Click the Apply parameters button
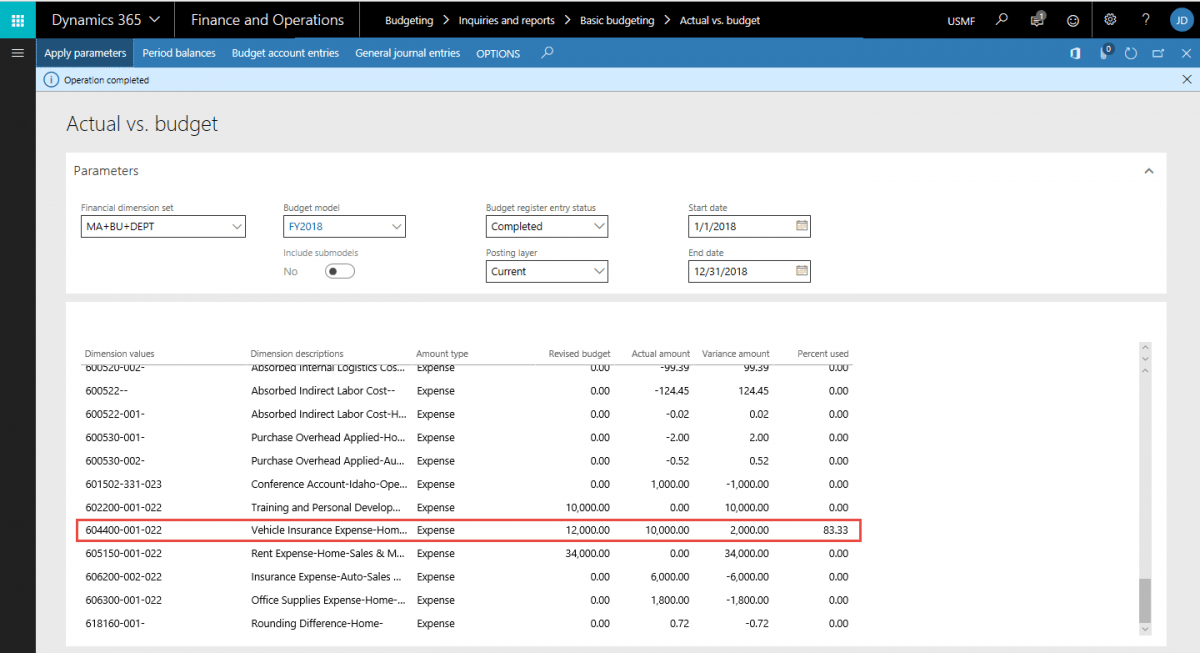1200x653 pixels. pyautogui.click(x=84, y=53)
